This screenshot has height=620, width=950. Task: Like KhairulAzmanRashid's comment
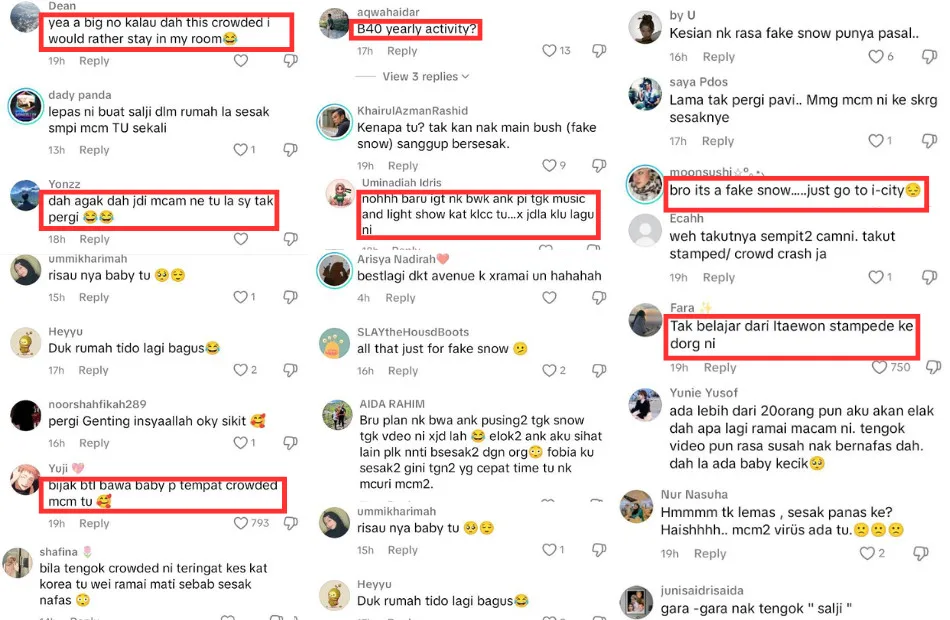[x=548, y=165]
